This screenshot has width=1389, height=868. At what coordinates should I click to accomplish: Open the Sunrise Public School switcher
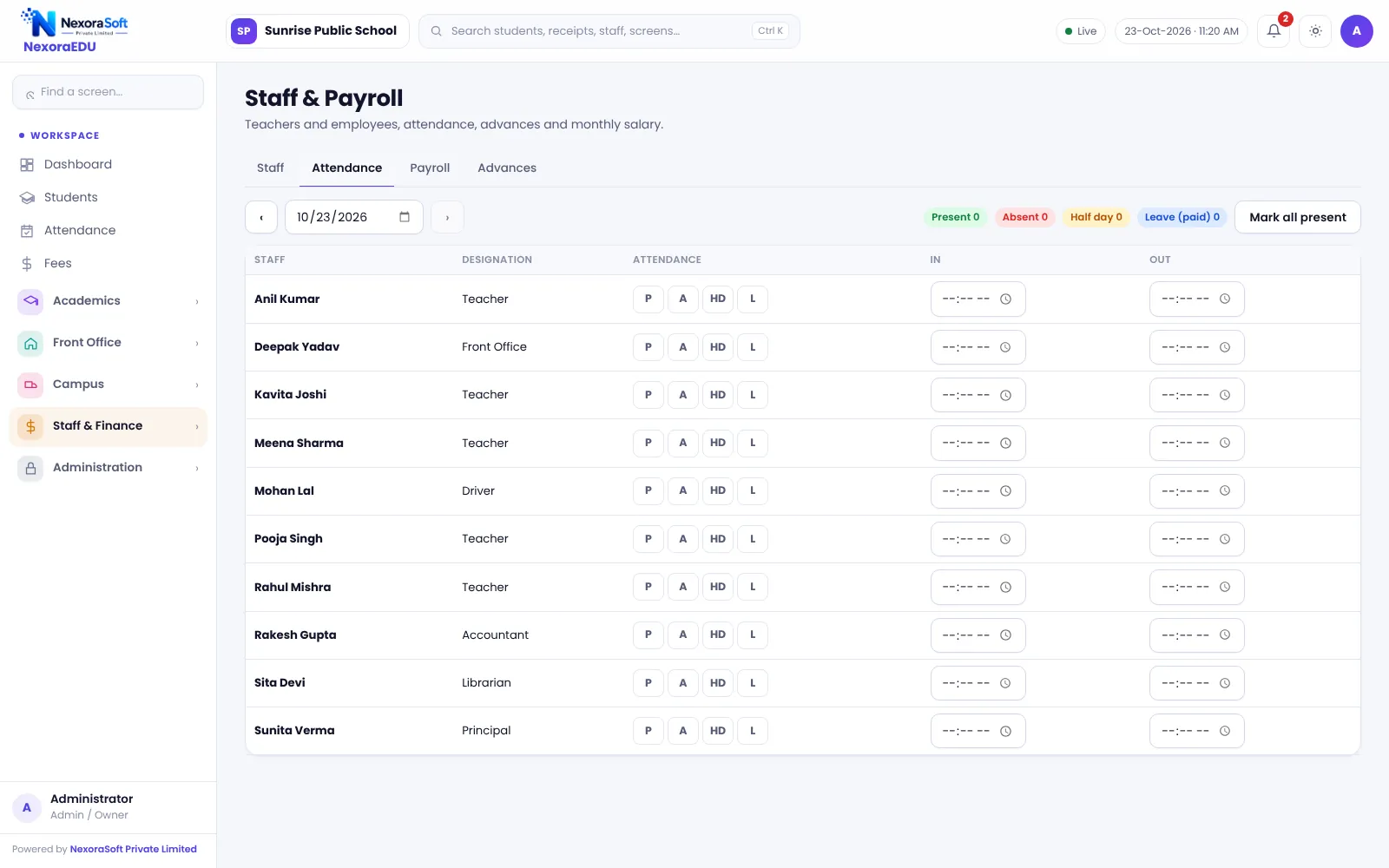318,31
